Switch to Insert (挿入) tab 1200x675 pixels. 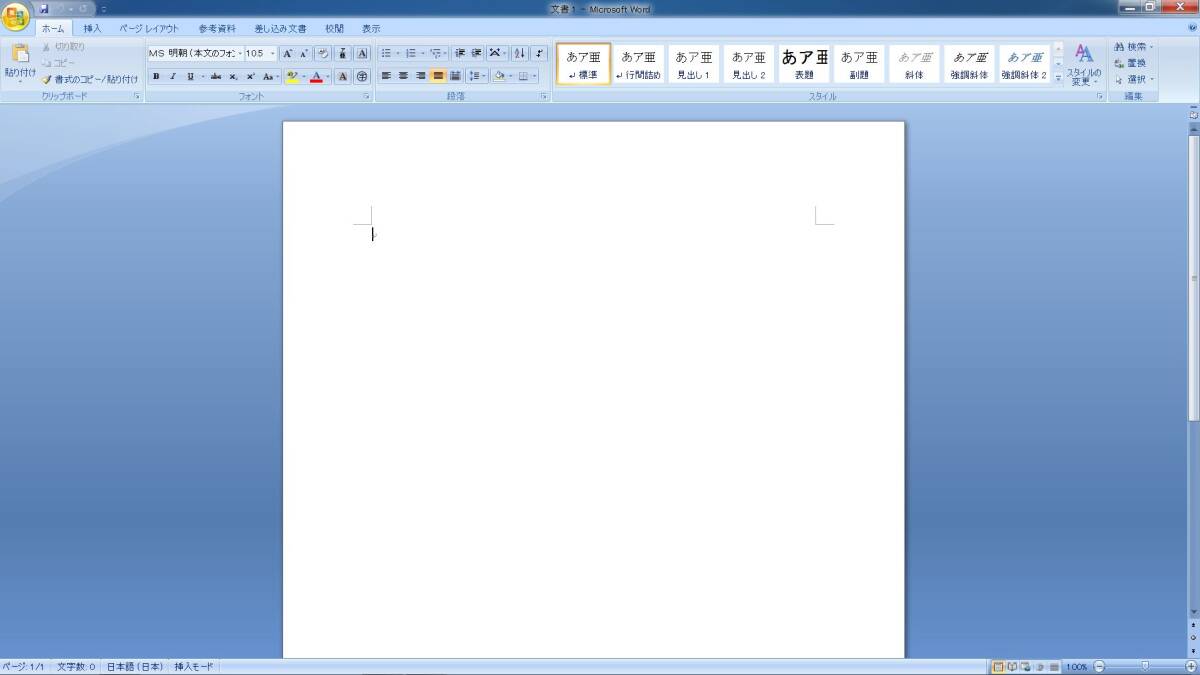(92, 29)
